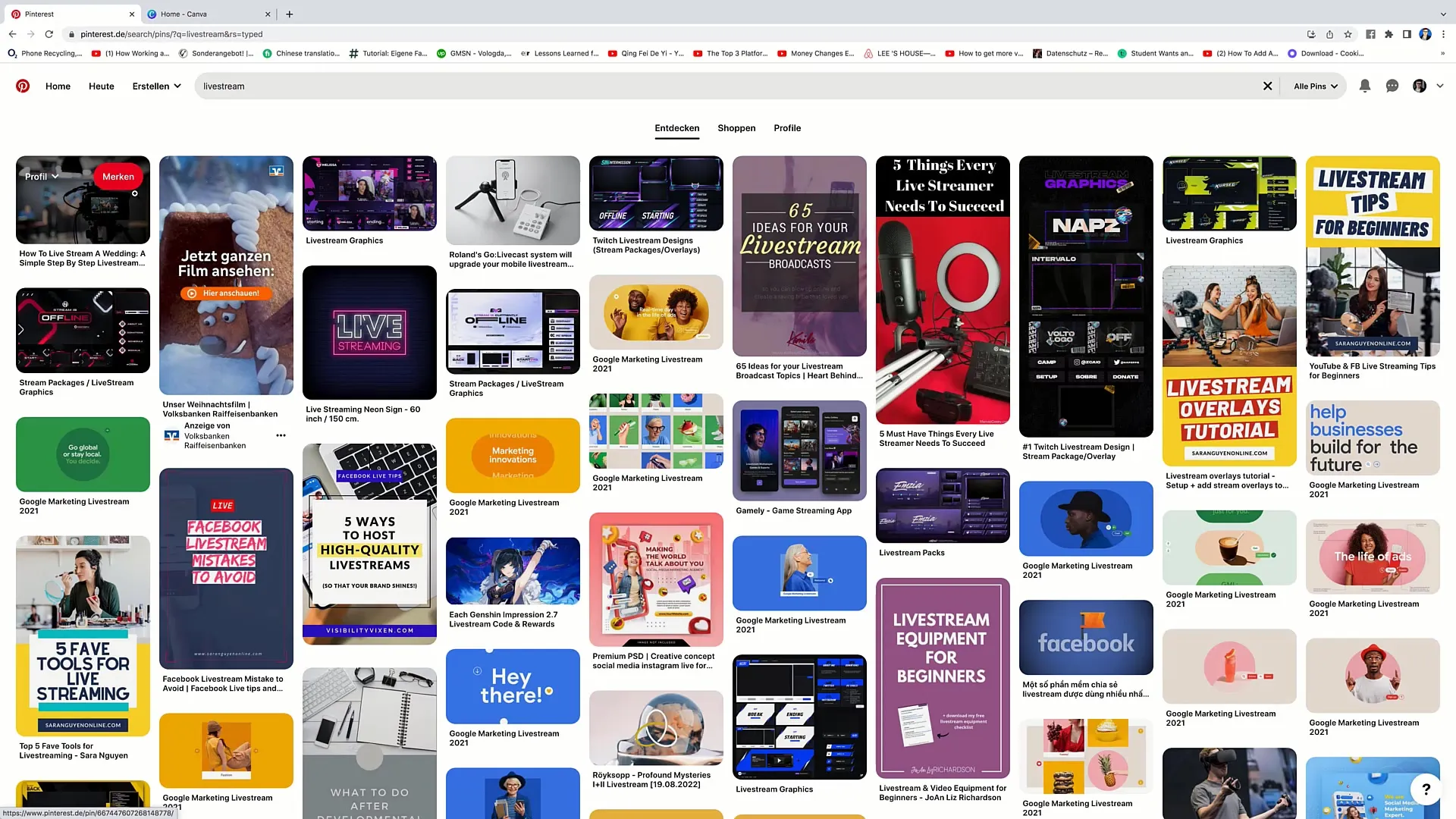Open the Twitch Livestream Designs pin

click(x=656, y=193)
